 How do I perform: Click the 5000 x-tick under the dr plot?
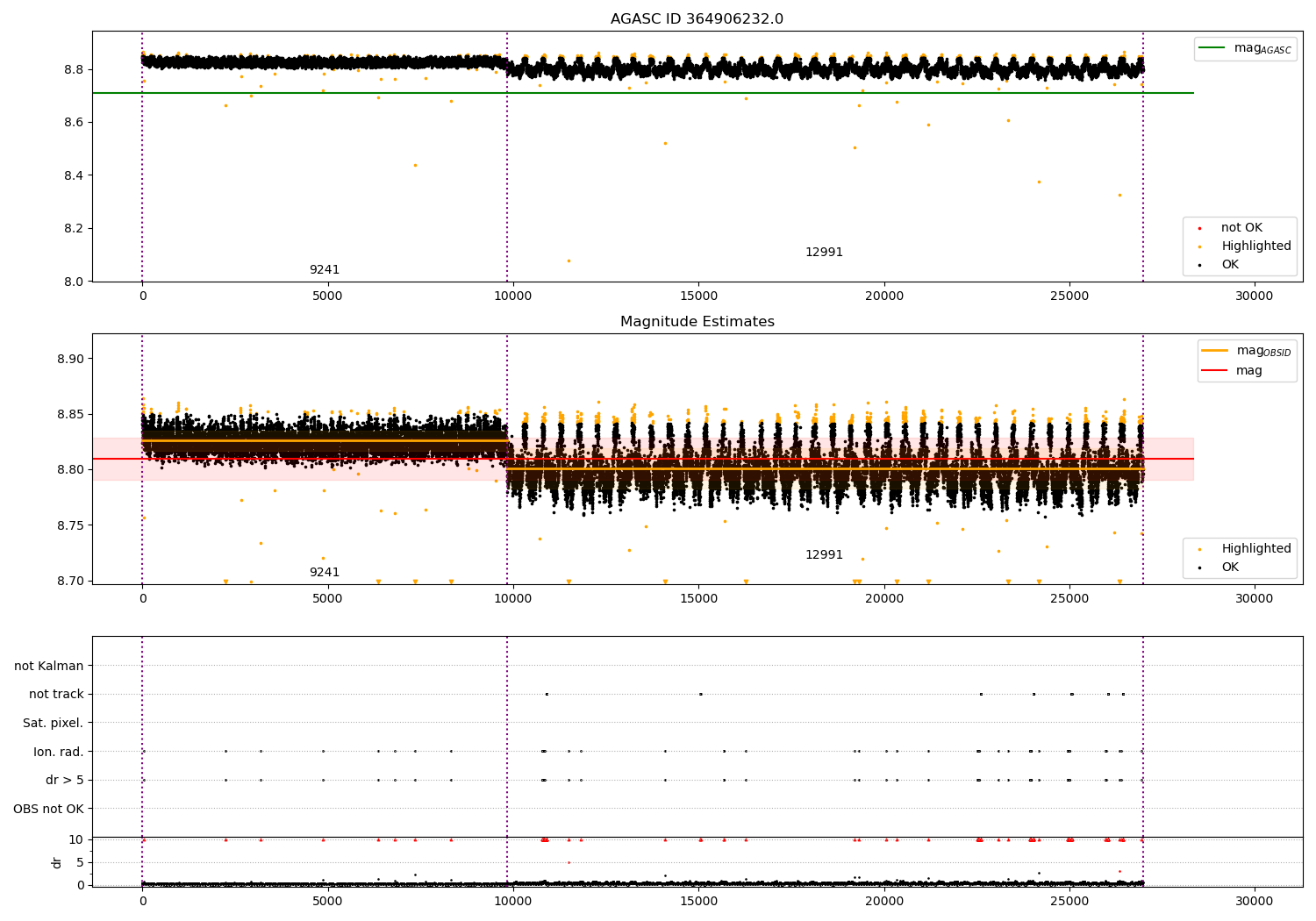click(327, 901)
